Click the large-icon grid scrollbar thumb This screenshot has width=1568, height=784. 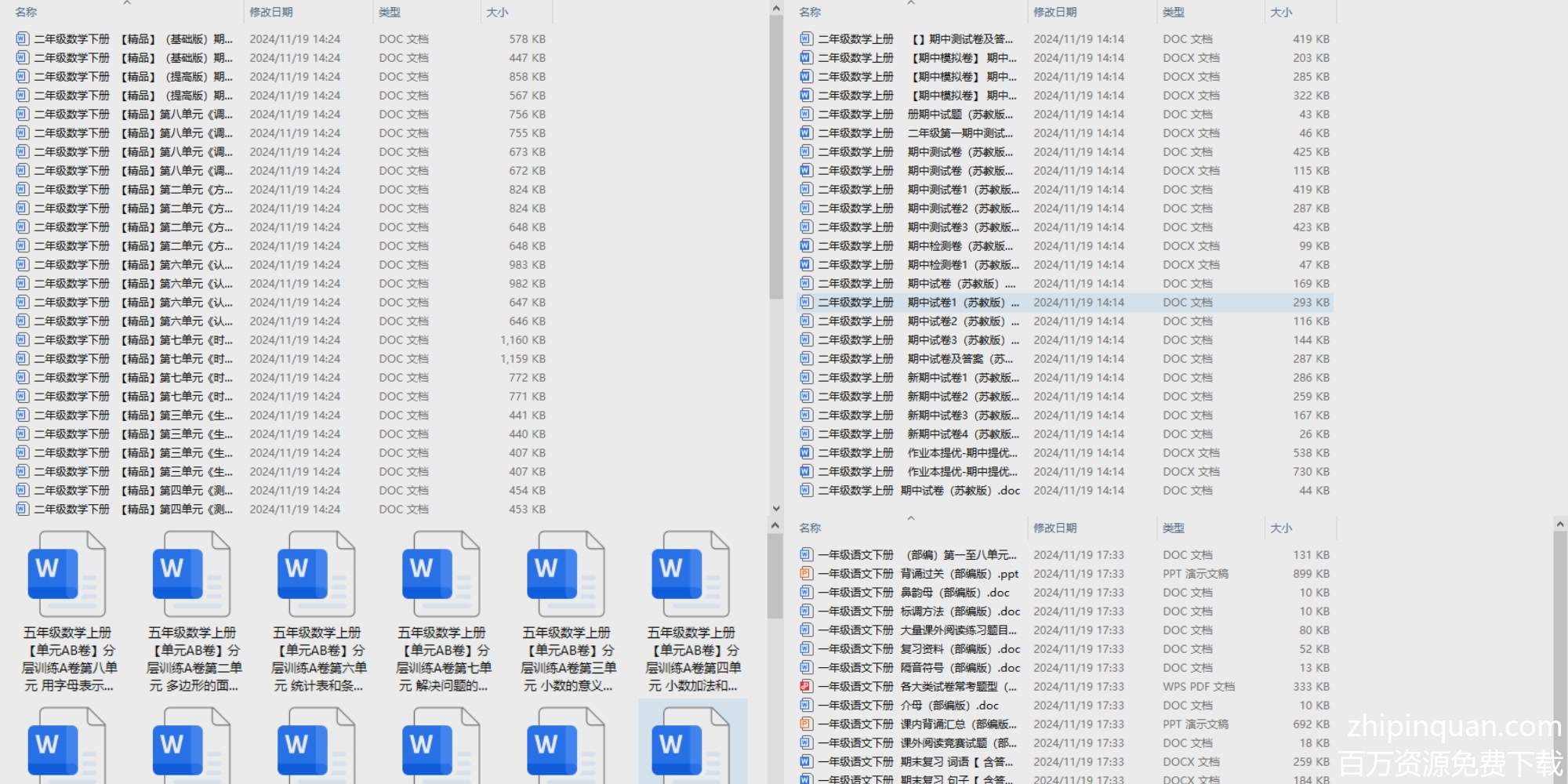[776, 576]
